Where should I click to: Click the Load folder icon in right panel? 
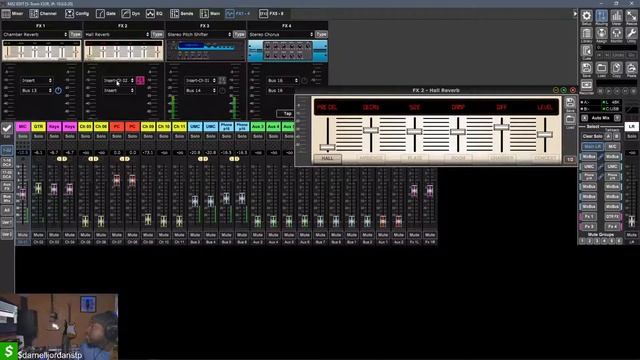[x=601, y=69]
